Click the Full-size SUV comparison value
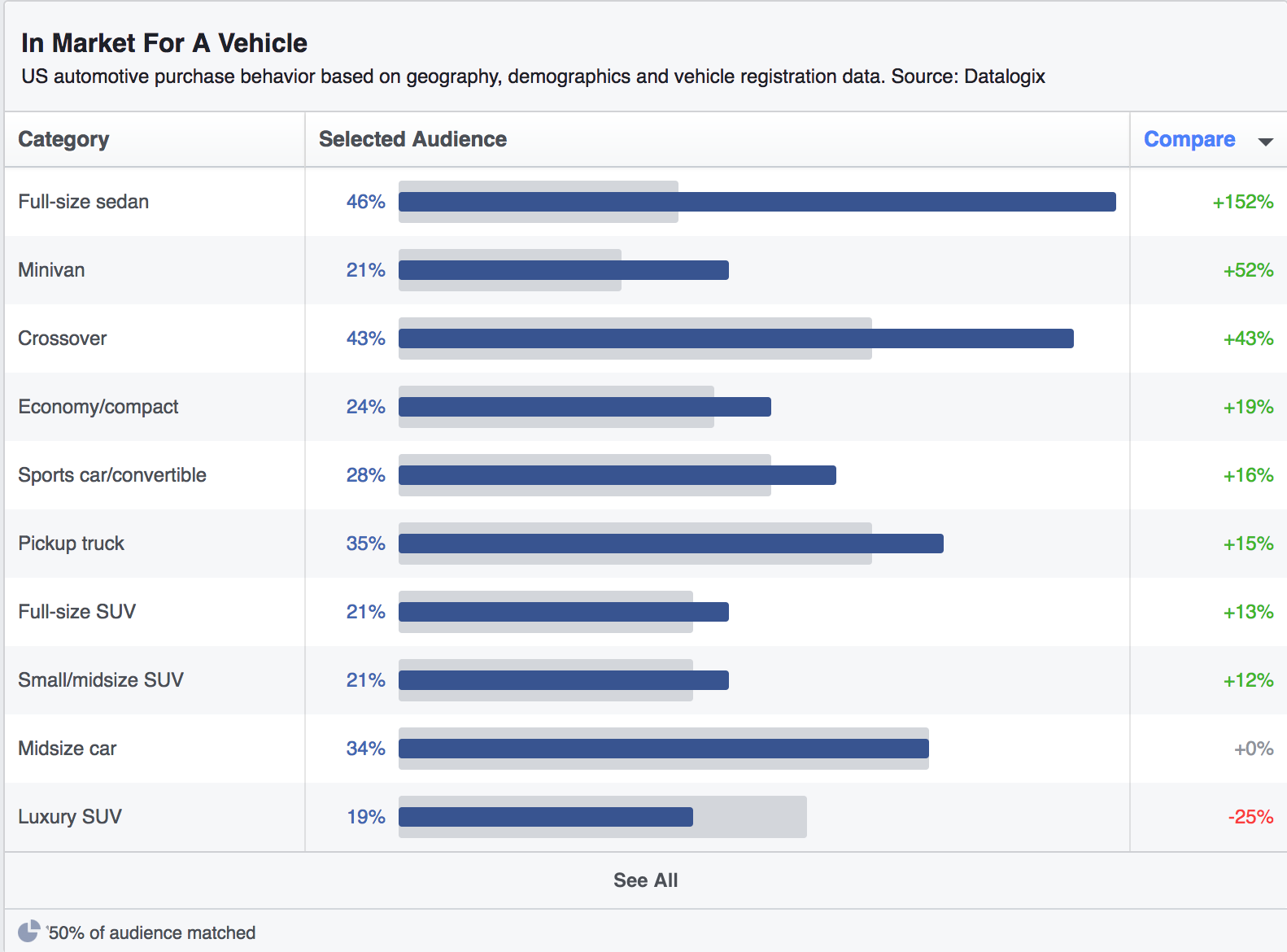Image resolution: width=1287 pixels, height=952 pixels. tap(1249, 612)
